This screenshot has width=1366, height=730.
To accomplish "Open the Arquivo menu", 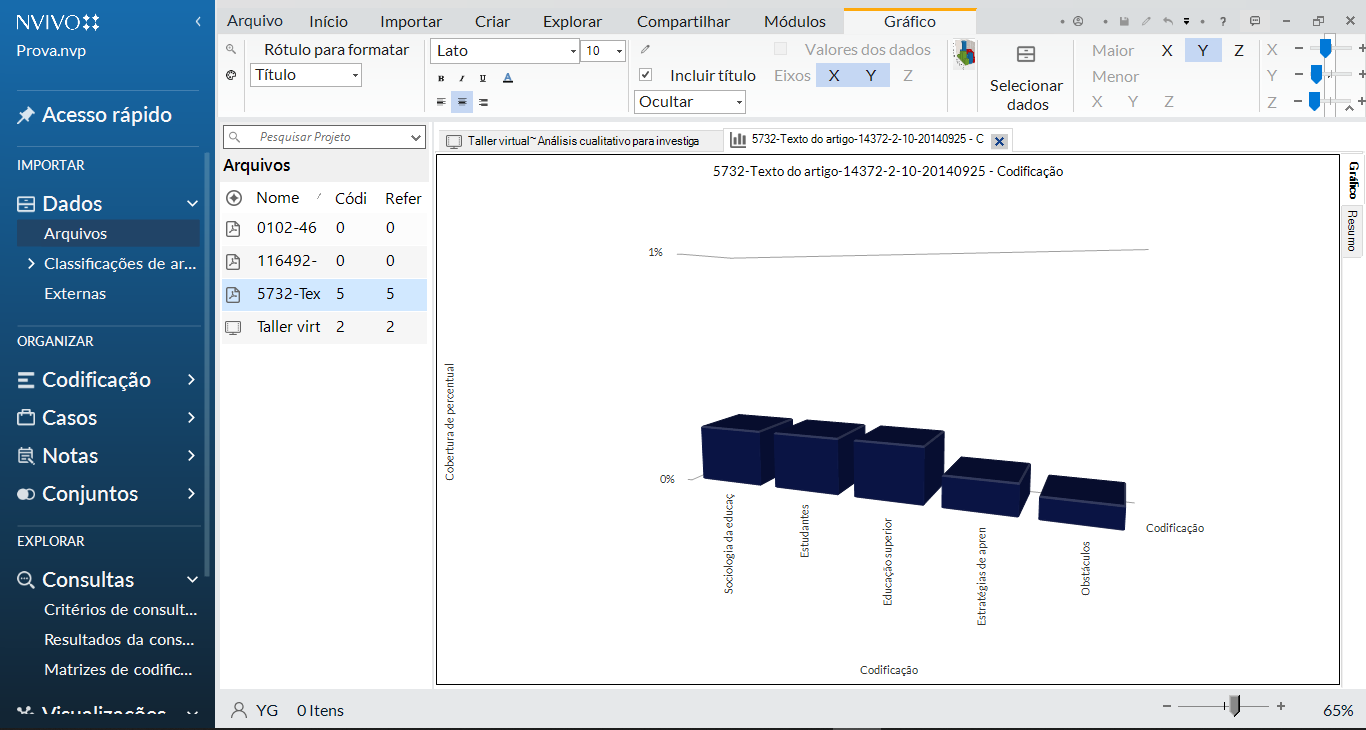I will [x=255, y=21].
